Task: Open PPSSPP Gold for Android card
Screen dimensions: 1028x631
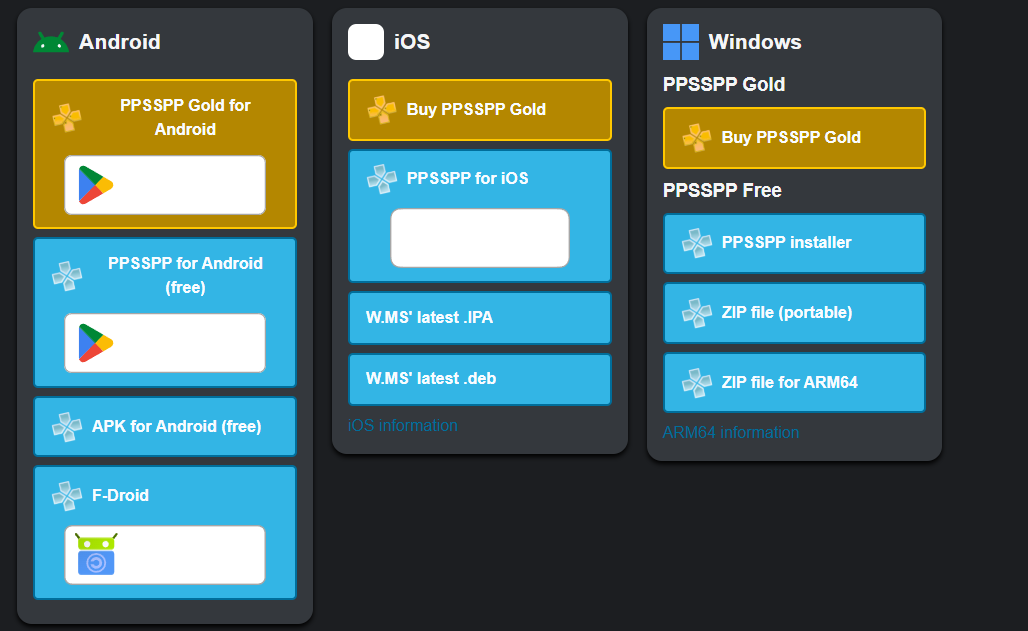Action: [x=165, y=154]
